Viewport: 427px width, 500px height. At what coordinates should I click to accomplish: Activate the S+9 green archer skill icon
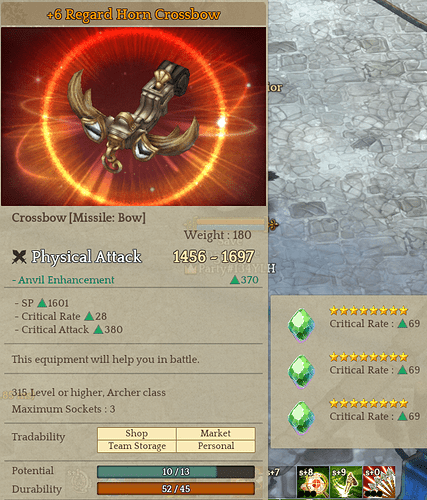(345, 482)
